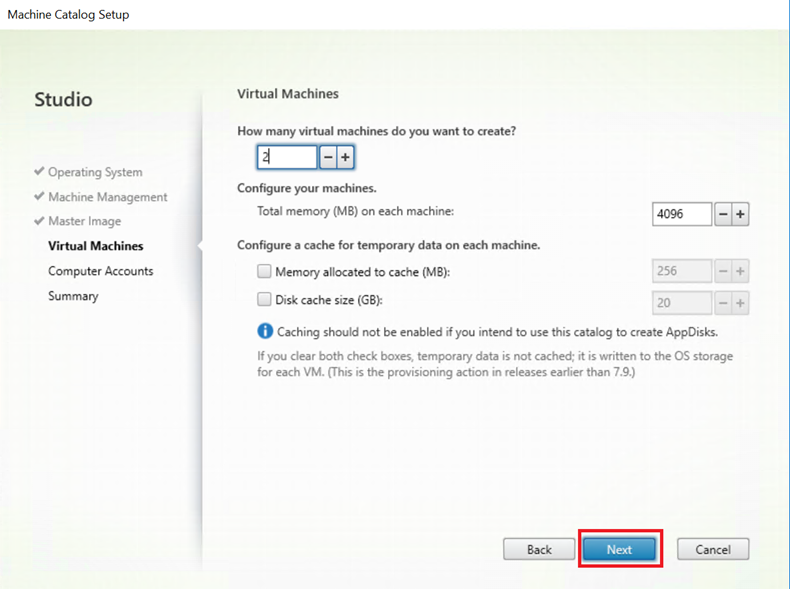The height and width of the screenshot is (589, 790).
Task: Click the plus button for disk cache size
Action: coord(740,303)
